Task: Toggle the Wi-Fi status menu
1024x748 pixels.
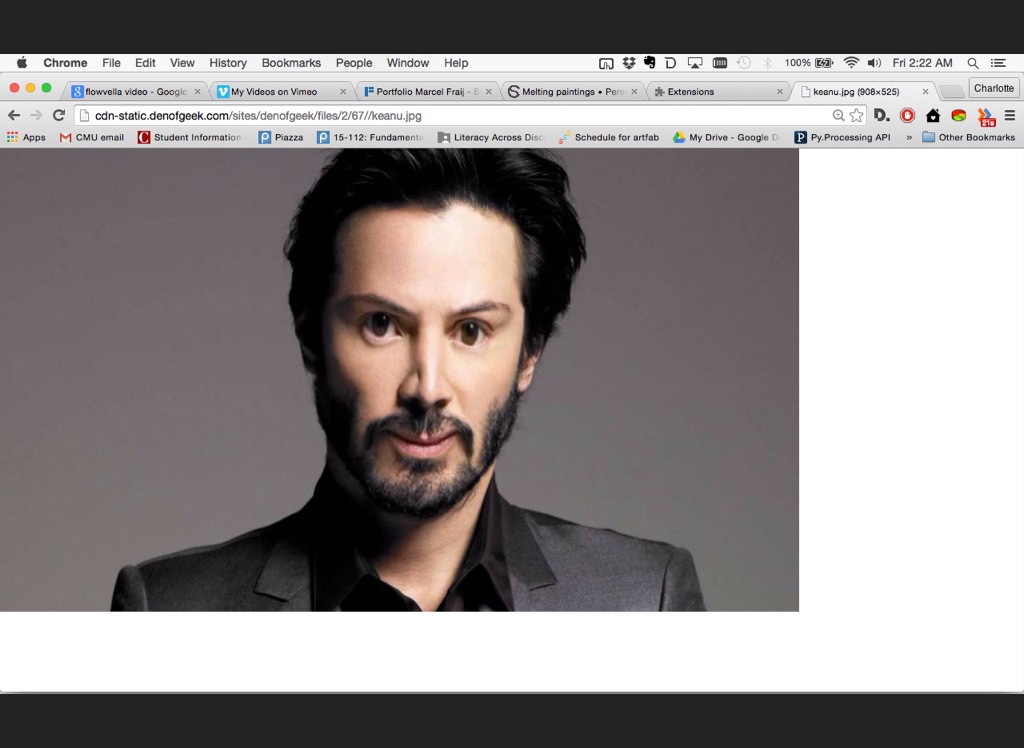Action: click(851, 63)
